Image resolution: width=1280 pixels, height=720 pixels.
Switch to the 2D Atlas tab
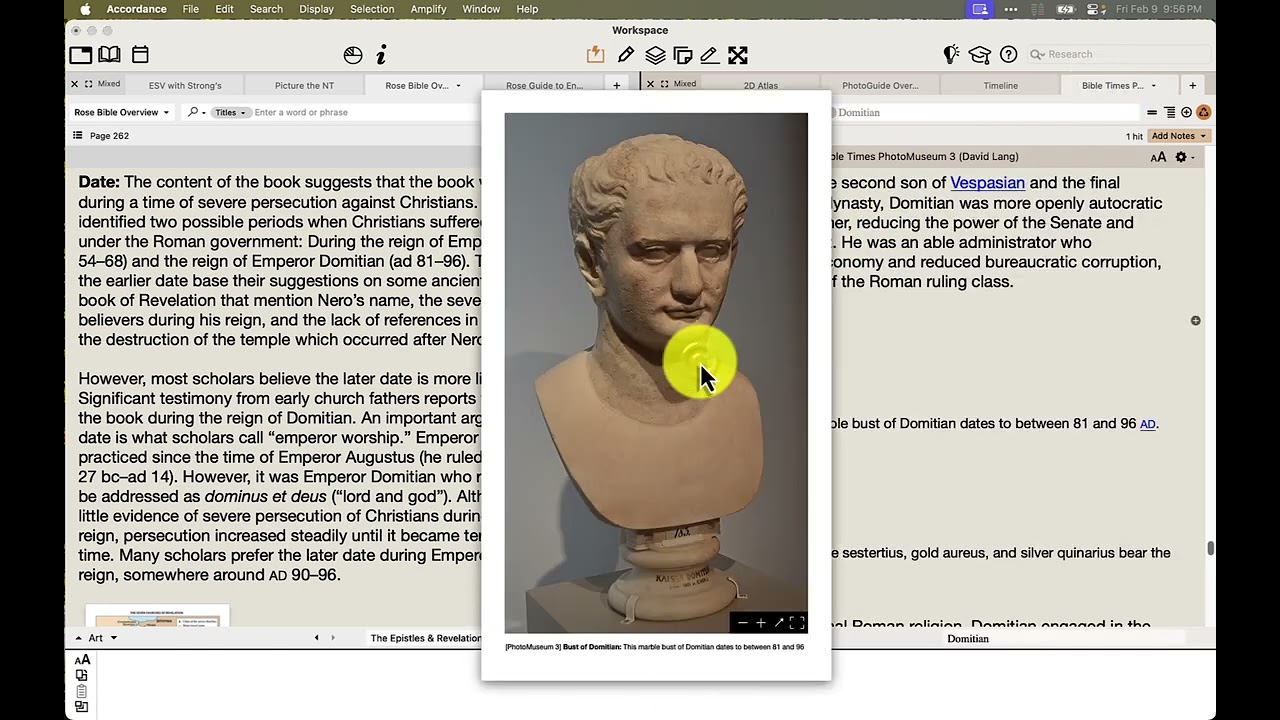pos(760,86)
